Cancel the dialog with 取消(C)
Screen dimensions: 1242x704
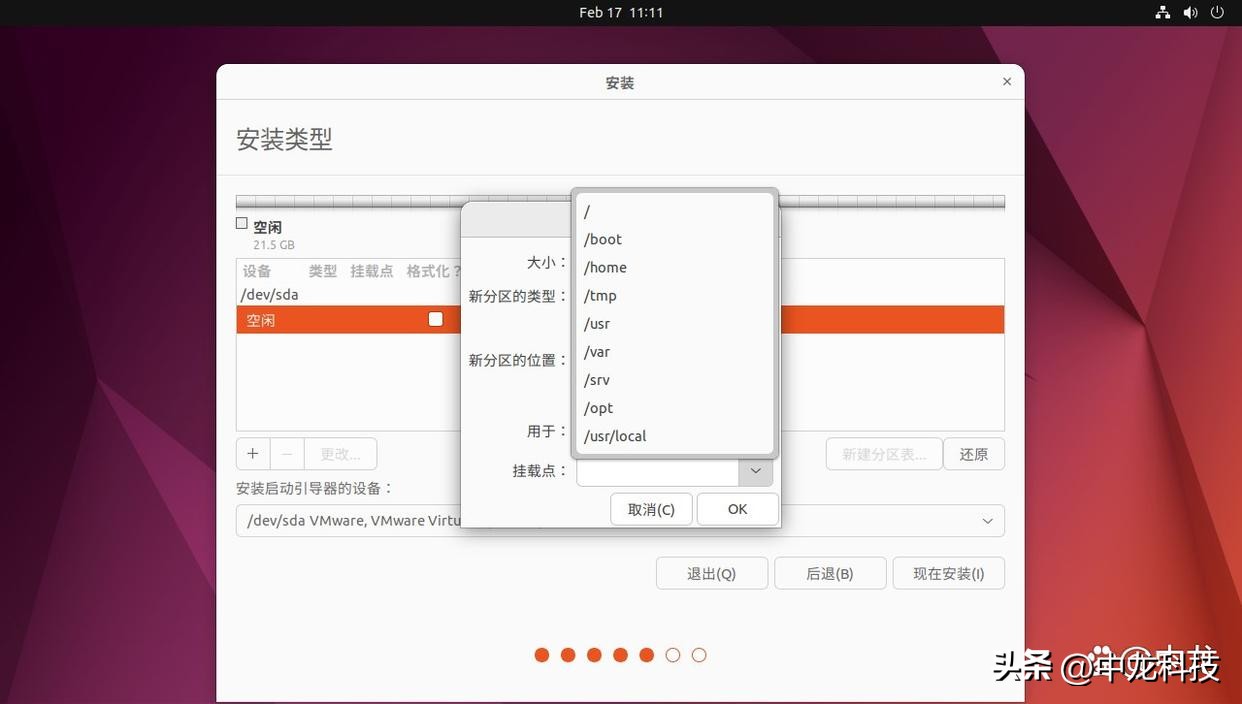650,509
